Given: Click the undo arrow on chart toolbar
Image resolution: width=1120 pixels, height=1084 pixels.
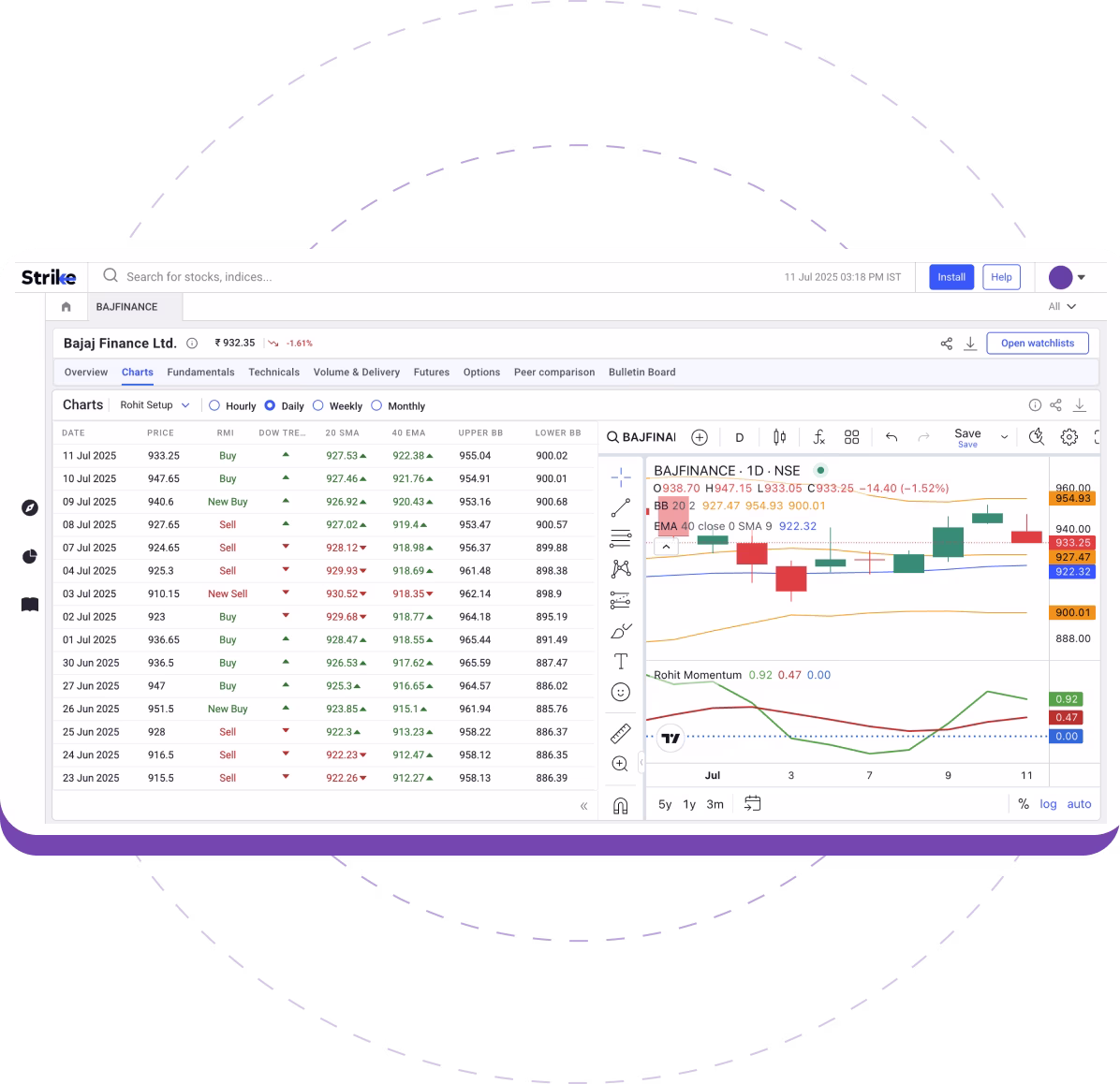Looking at the screenshot, I should coord(891,436).
